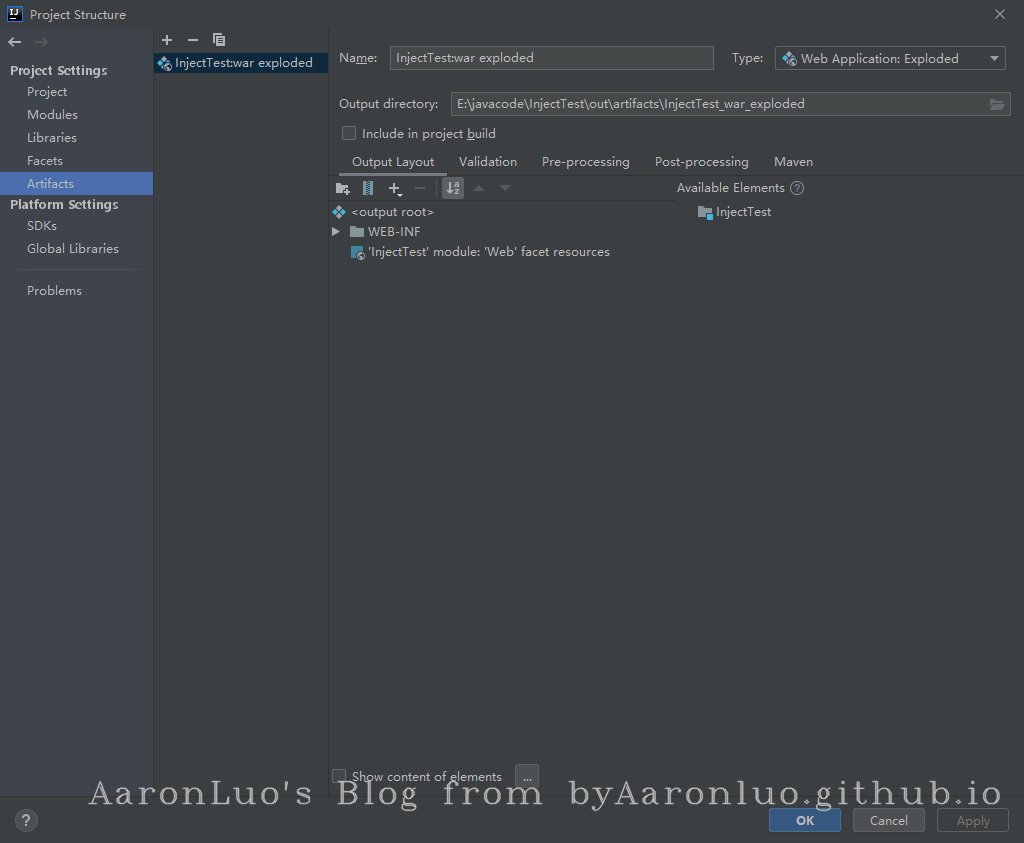Image resolution: width=1024 pixels, height=843 pixels.
Task: Check Show content of elements
Action: (x=339, y=776)
